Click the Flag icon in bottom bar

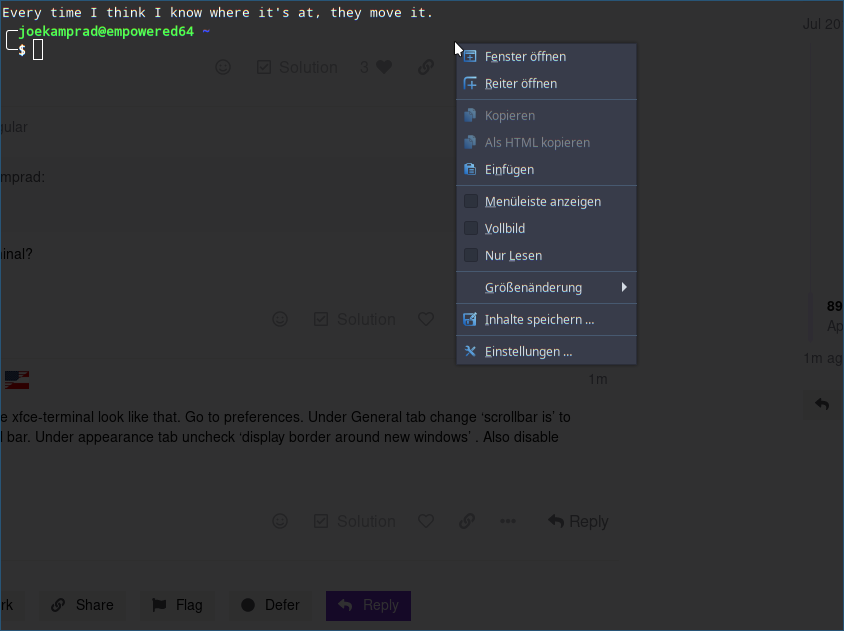(x=159, y=605)
